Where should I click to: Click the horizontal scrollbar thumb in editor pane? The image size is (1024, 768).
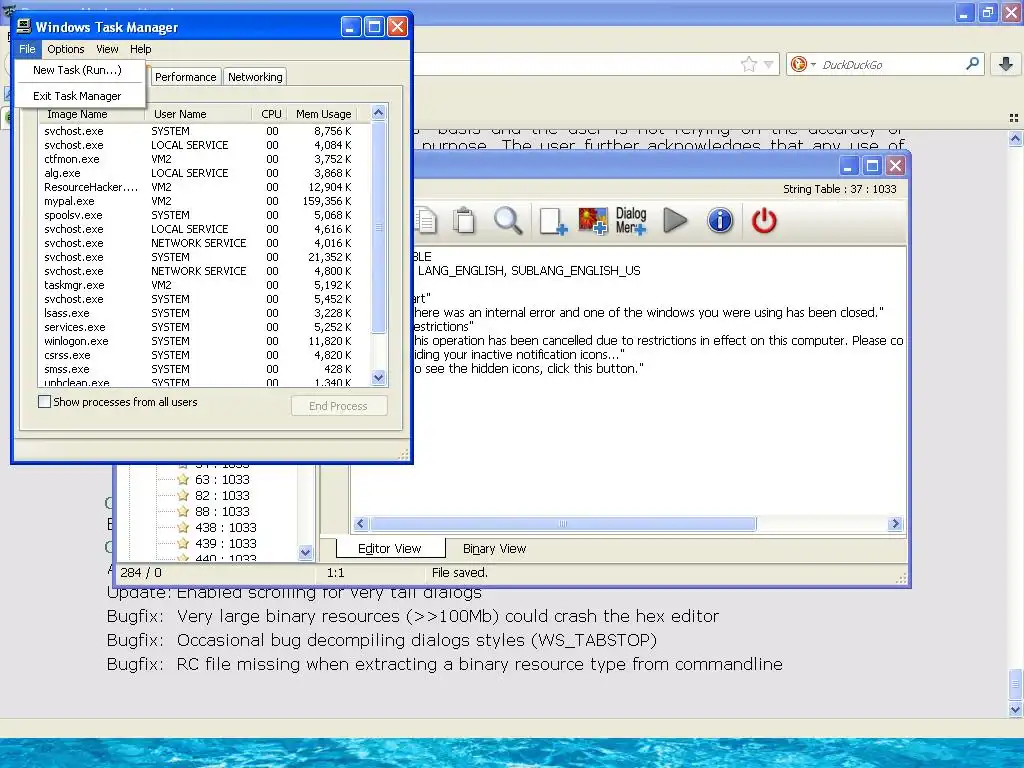(563, 524)
